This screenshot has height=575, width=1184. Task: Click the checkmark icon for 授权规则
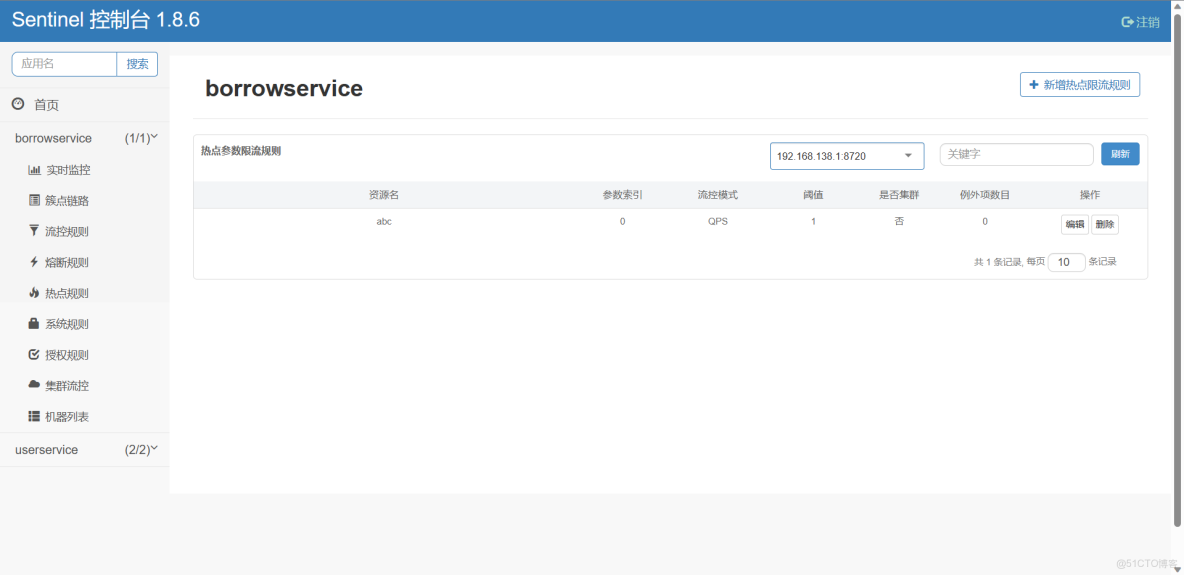tap(34, 354)
